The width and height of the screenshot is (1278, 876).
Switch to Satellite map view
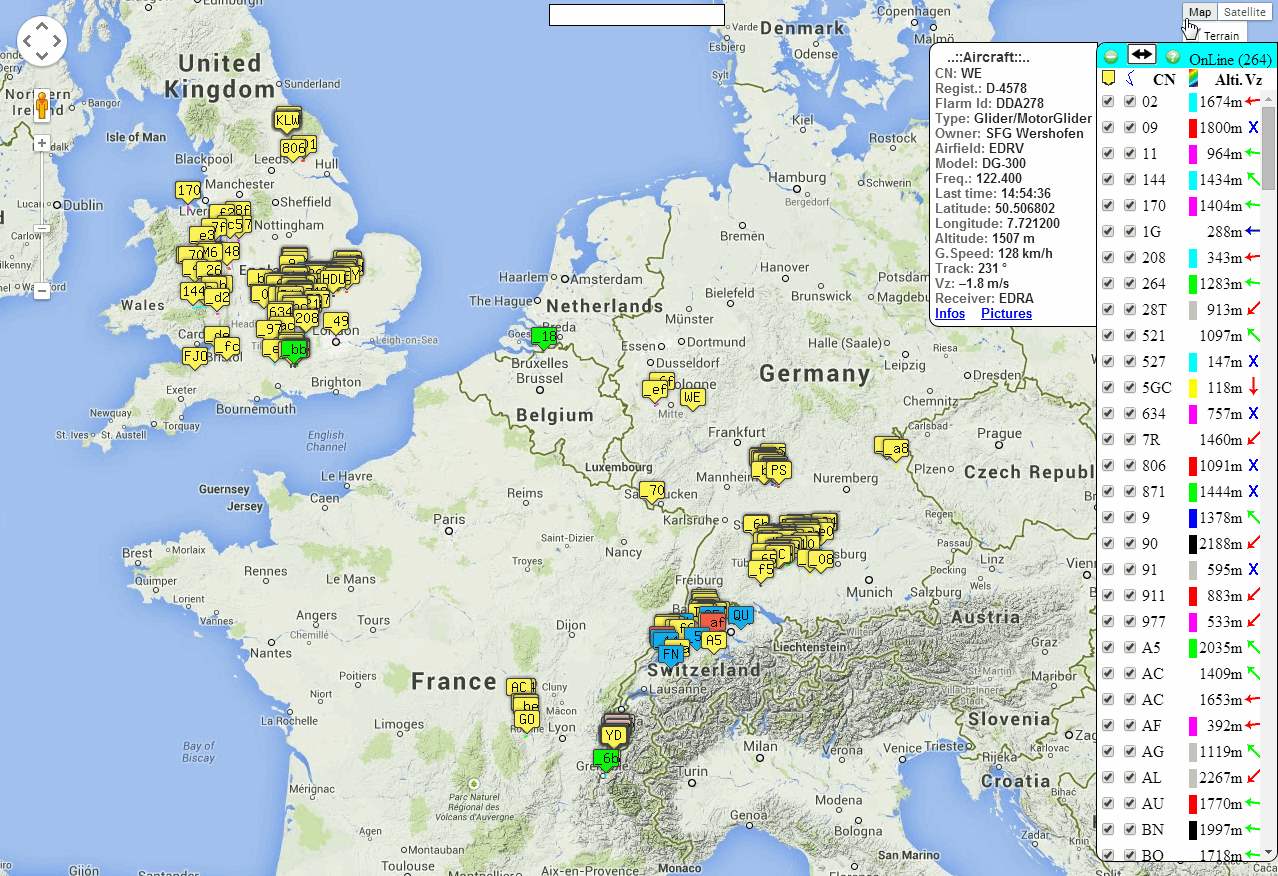click(1245, 12)
